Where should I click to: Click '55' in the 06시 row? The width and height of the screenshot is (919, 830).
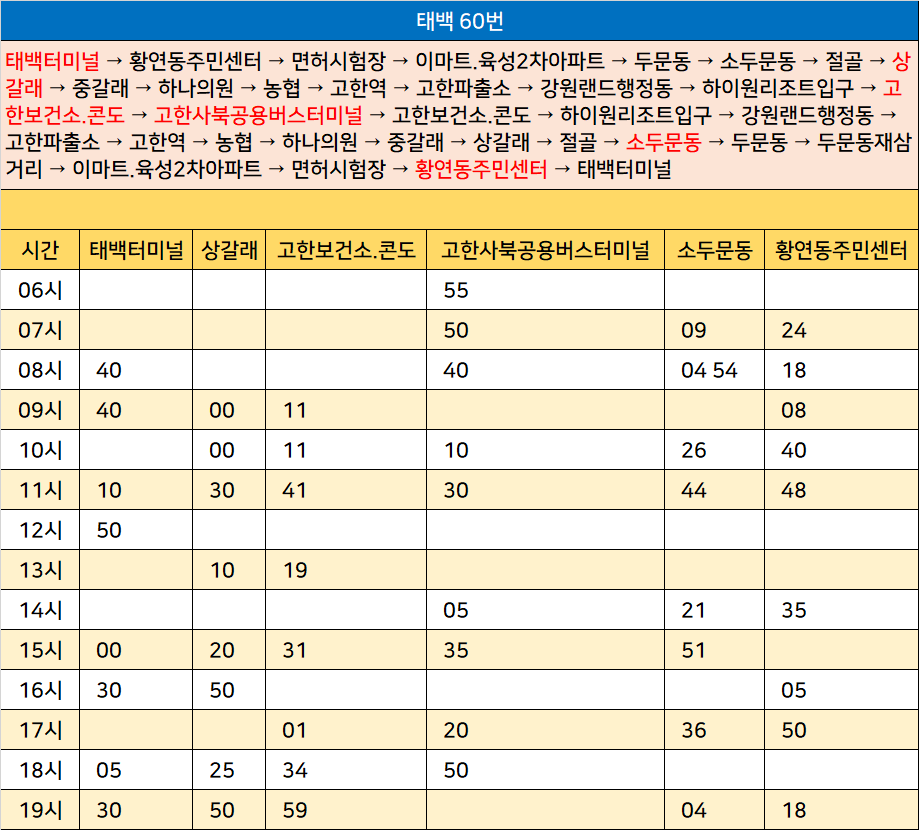coord(456,290)
